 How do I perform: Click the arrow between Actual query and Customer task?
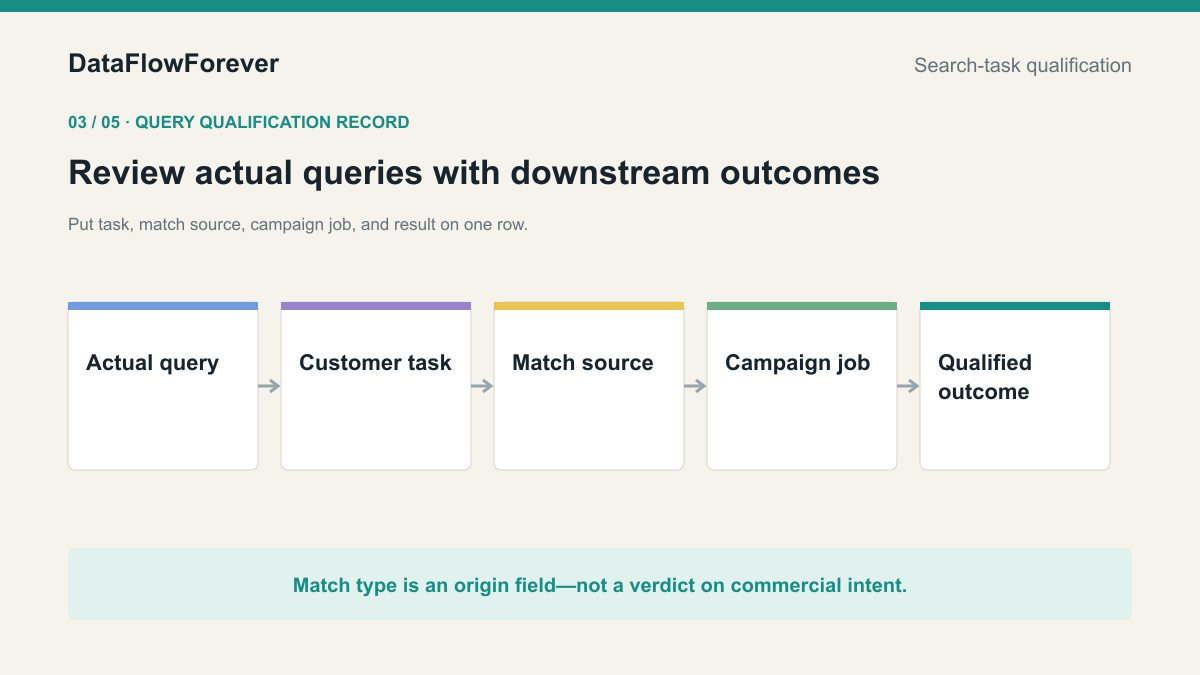tap(269, 386)
